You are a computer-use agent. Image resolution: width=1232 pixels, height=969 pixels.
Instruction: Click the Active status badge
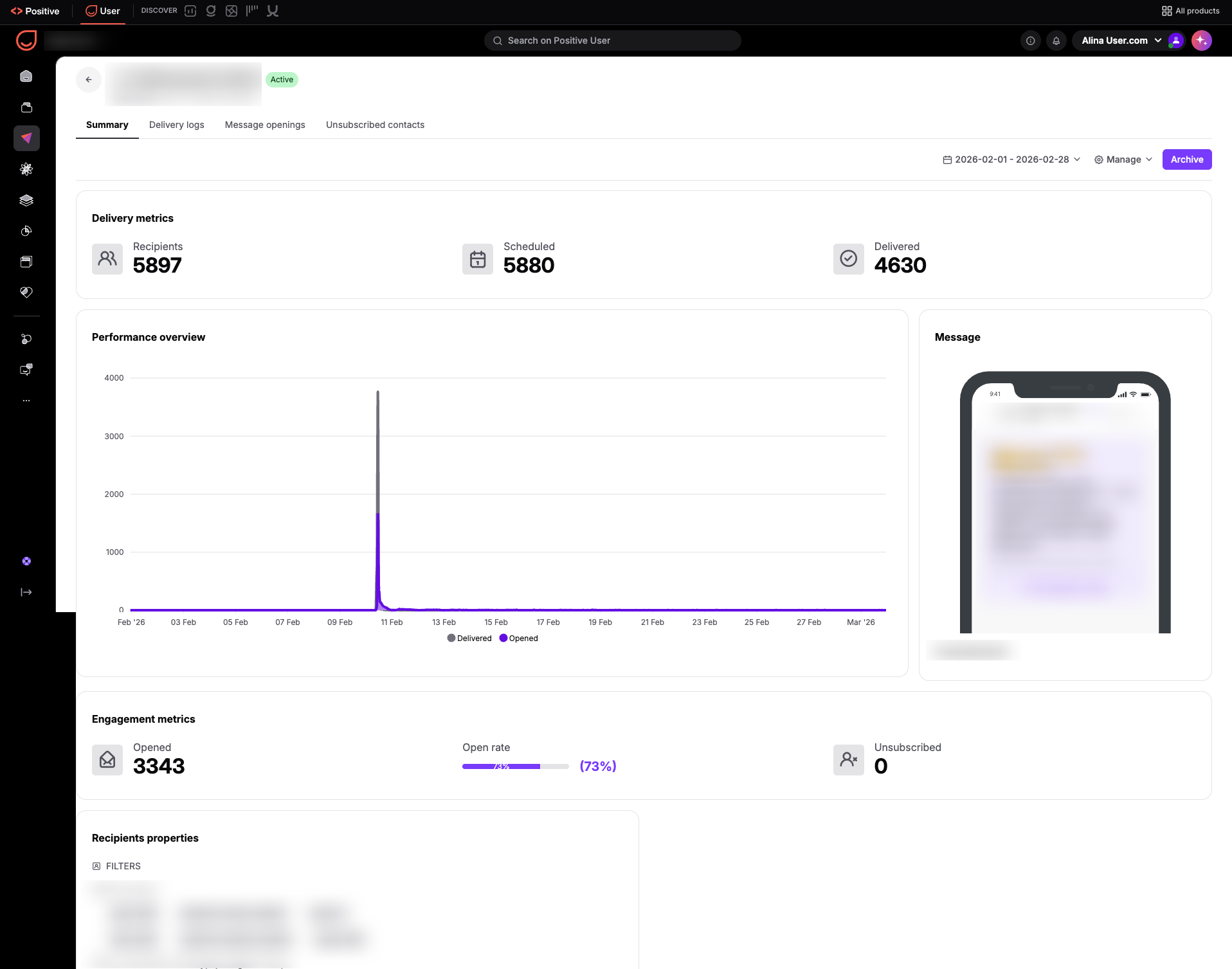tap(282, 80)
